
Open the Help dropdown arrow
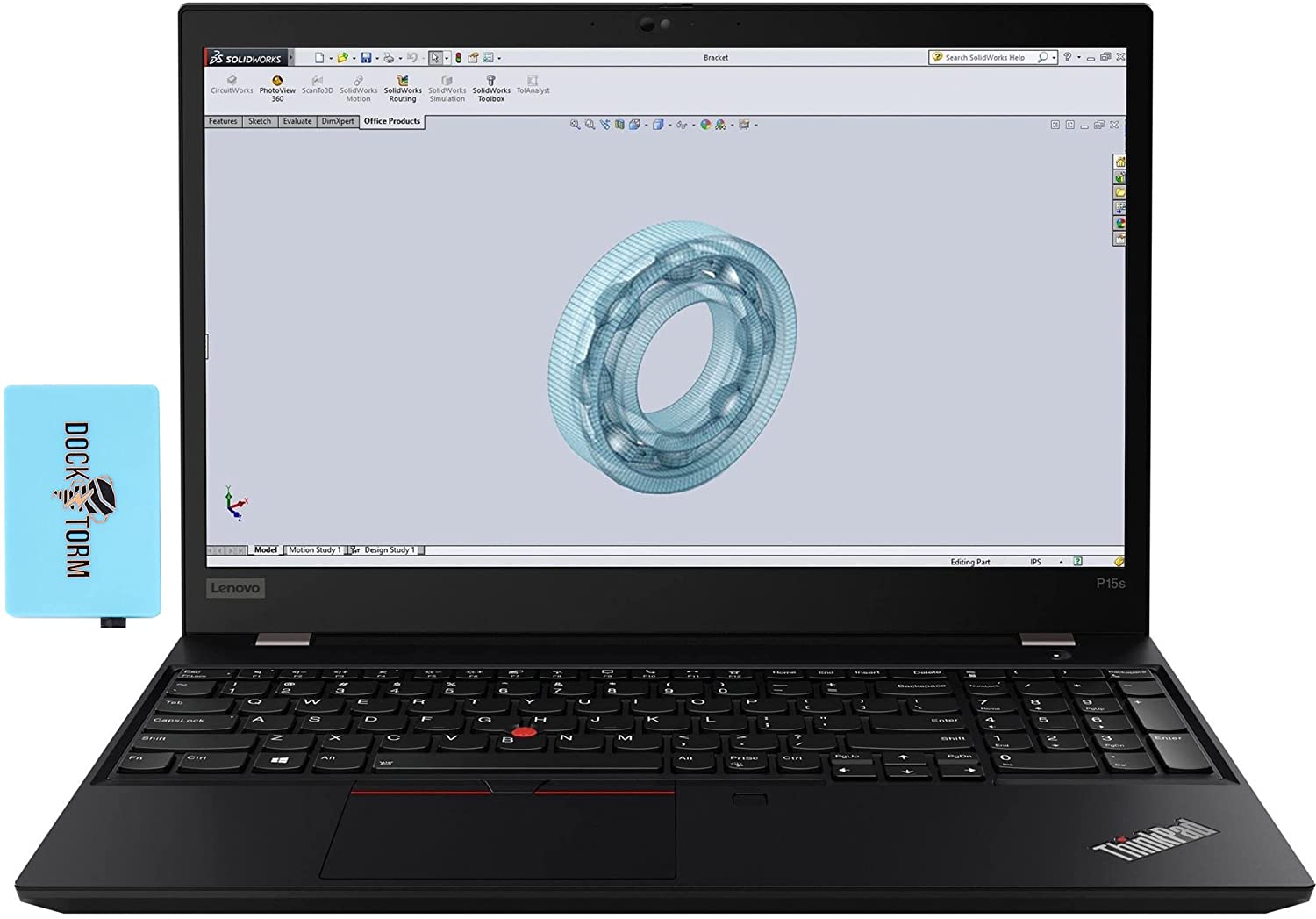click(x=1078, y=58)
